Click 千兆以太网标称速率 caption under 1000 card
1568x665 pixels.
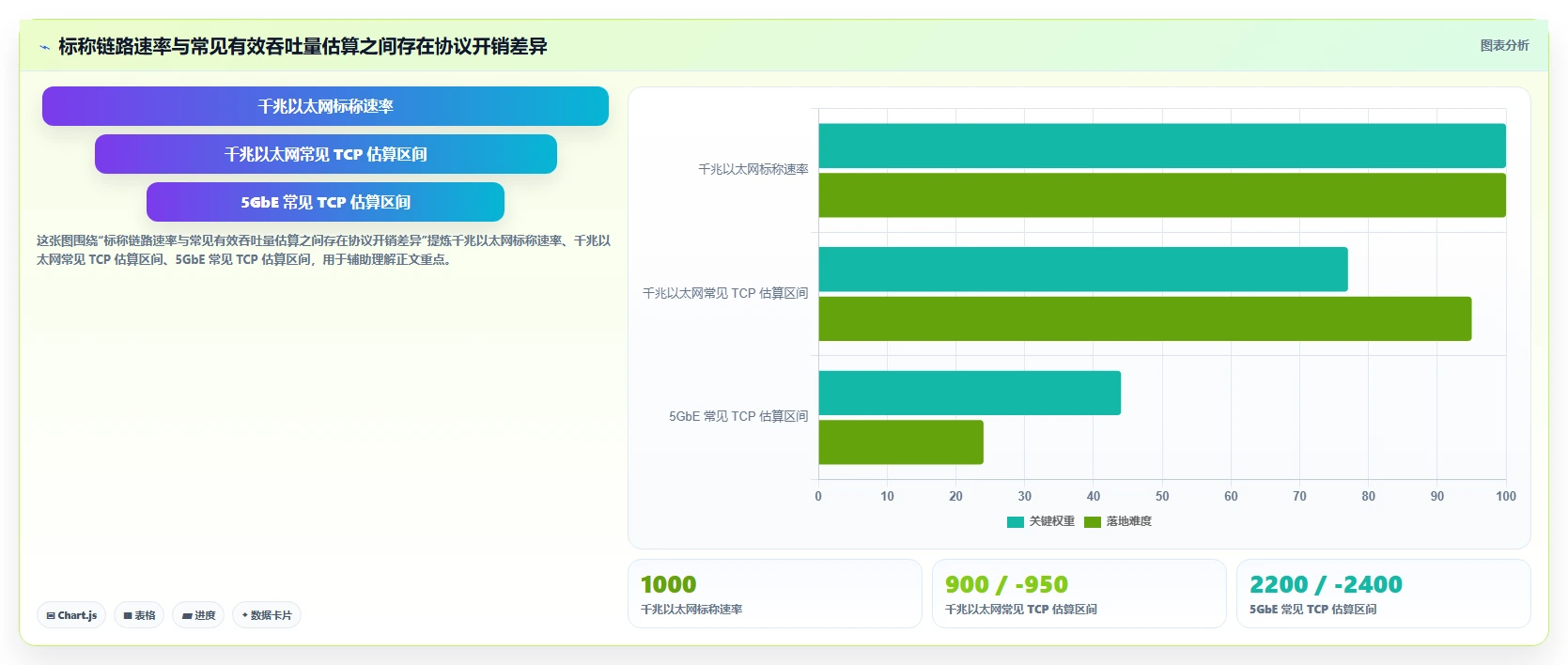pyautogui.click(x=691, y=610)
